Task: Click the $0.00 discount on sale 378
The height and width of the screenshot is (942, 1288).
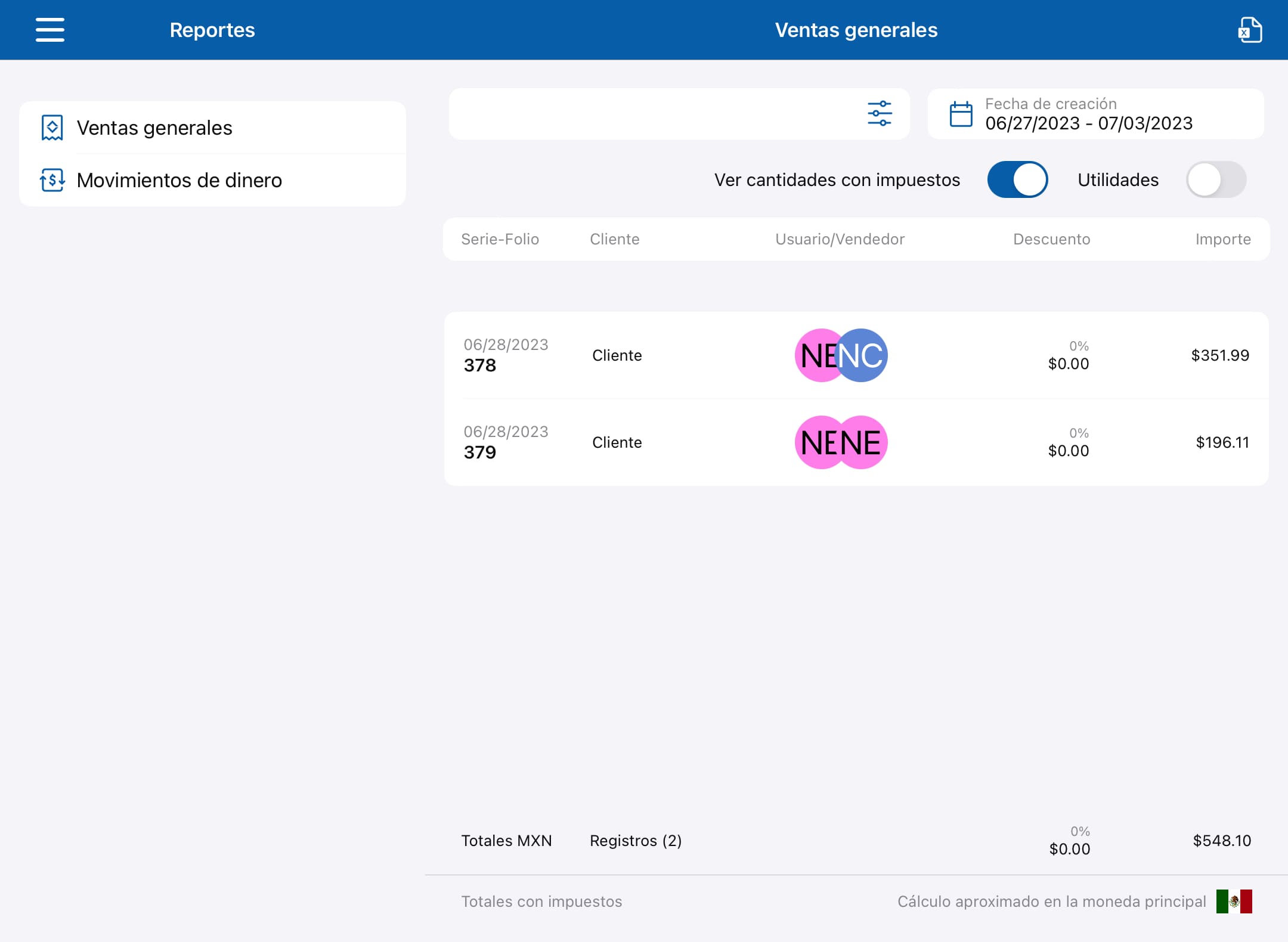Action: click(x=1069, y=364)
